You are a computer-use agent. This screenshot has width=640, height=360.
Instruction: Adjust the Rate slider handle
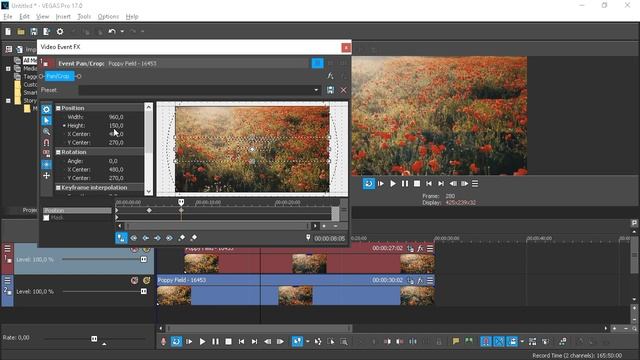(x=94, y=339)
